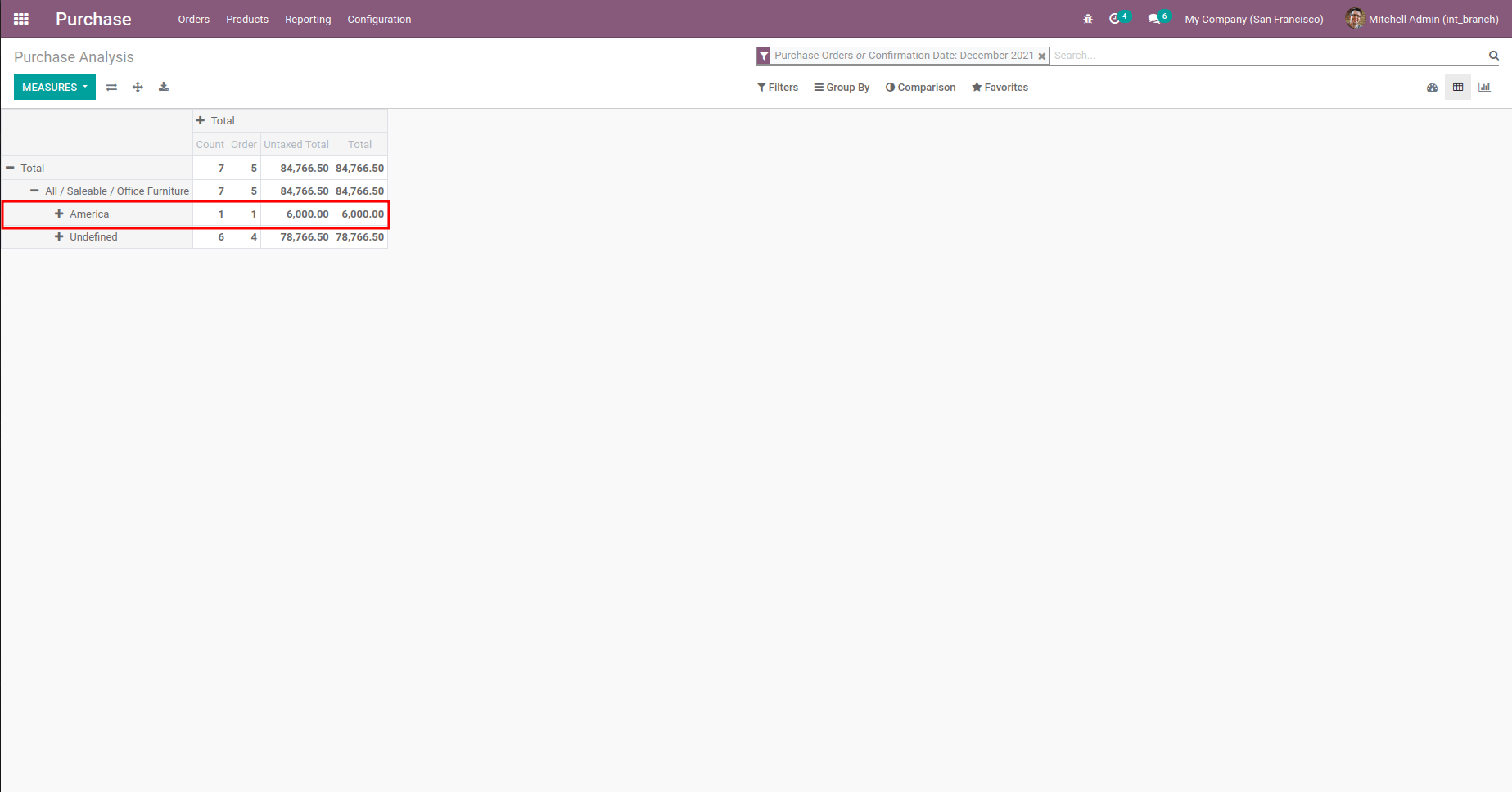Image resolution: width=1512 pixels, height=792 pixels.
Task: Open the Configuration menu
Action: [379, 20]
